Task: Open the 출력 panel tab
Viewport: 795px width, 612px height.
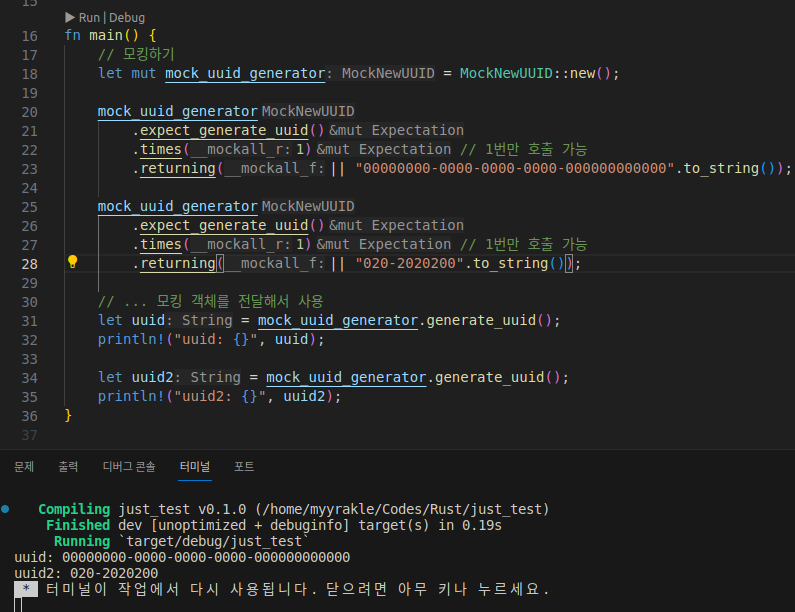Action: pyautogui.click(x=68, y=466)
